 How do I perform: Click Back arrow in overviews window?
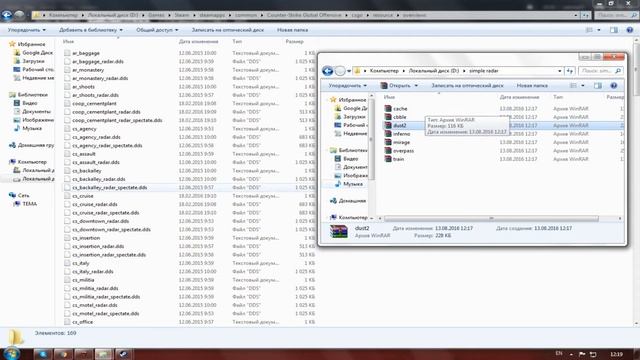(x=7, y=15)
